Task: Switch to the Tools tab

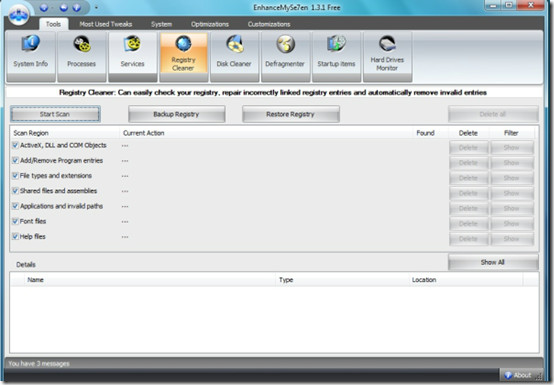Action: click(x=53, y=24)
